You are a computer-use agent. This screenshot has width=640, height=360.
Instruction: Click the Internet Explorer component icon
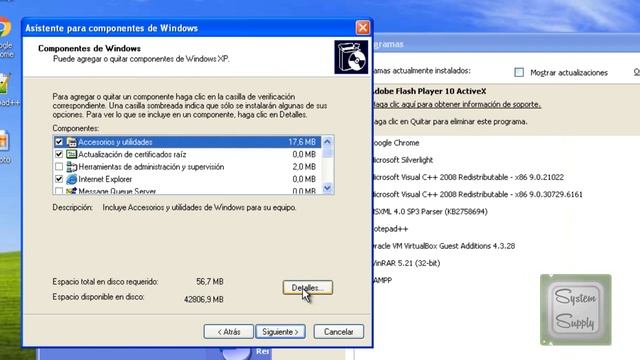pos(72,179)
